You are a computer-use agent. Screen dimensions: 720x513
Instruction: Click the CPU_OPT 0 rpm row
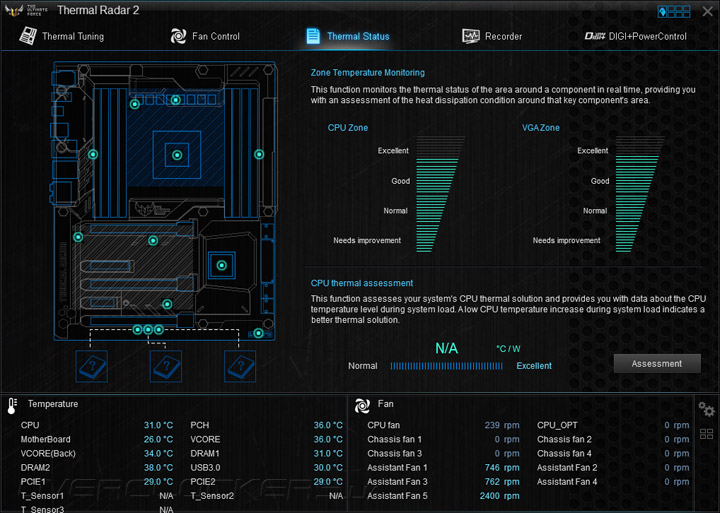[613, 425]
